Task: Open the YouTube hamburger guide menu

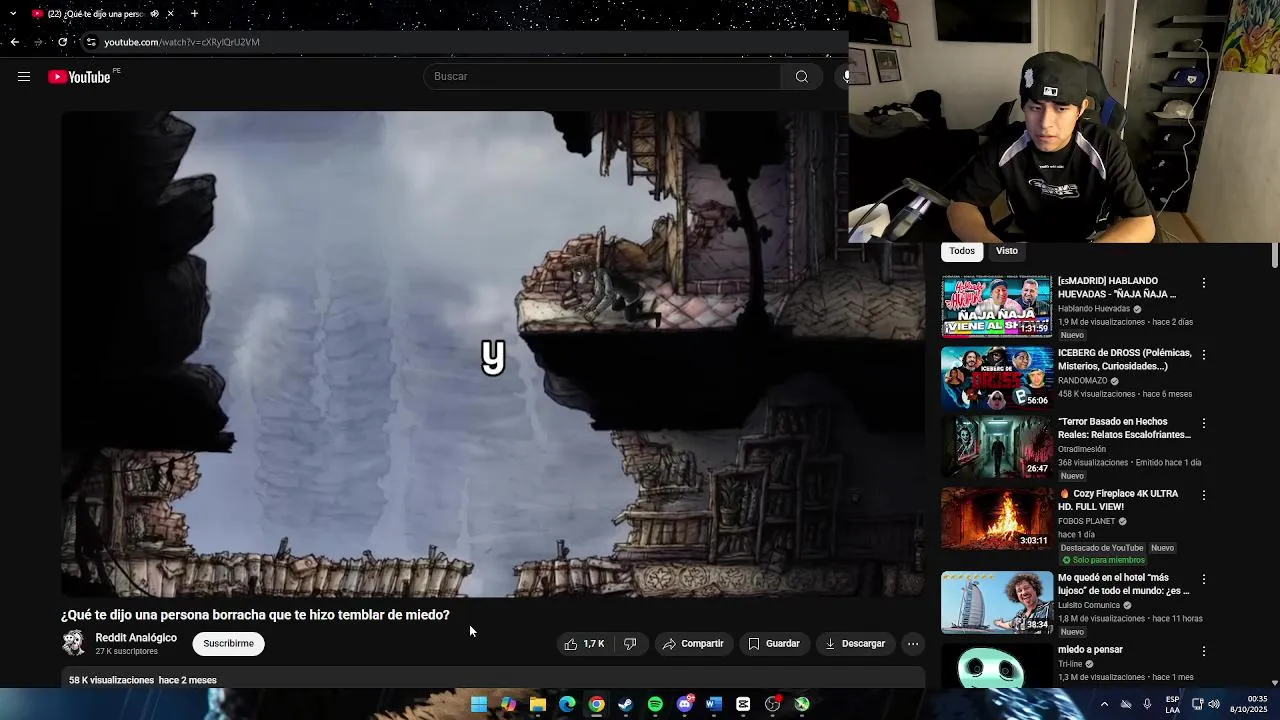Action: click(24, 77)
